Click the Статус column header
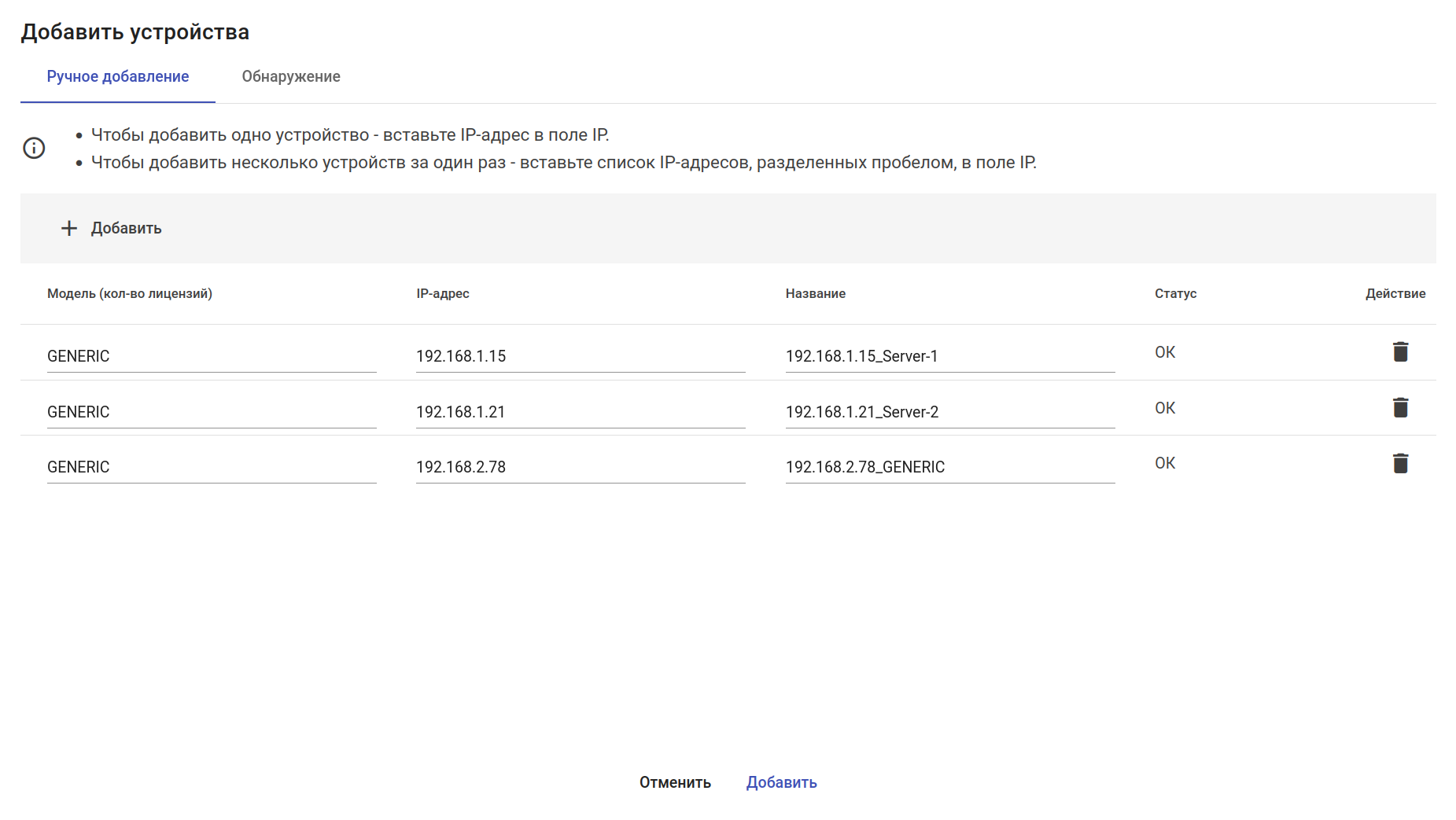The width and height of the screenshot is (1456, 820). tap(1175, 293)
